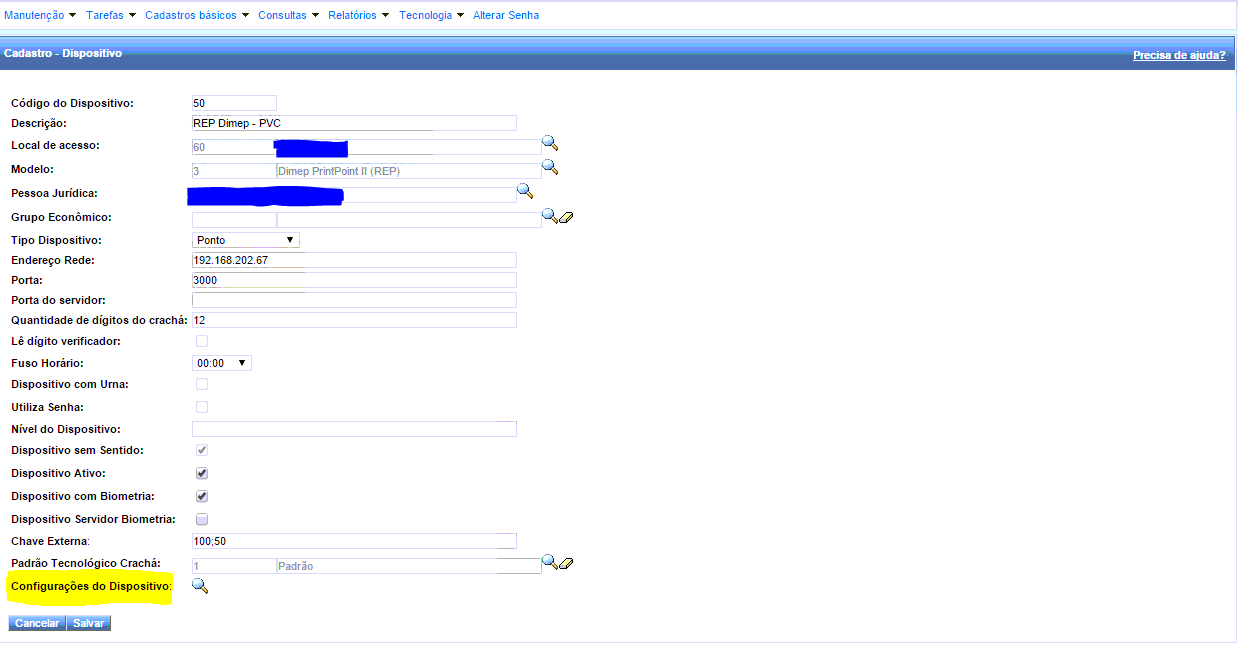
Task: Open Padrão Tecnológico Crachá lookup magnifier
Action: 548,563
